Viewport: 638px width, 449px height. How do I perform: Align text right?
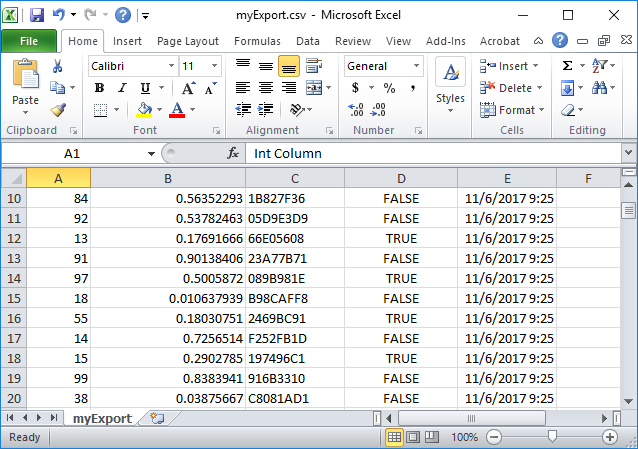[289, 88]
